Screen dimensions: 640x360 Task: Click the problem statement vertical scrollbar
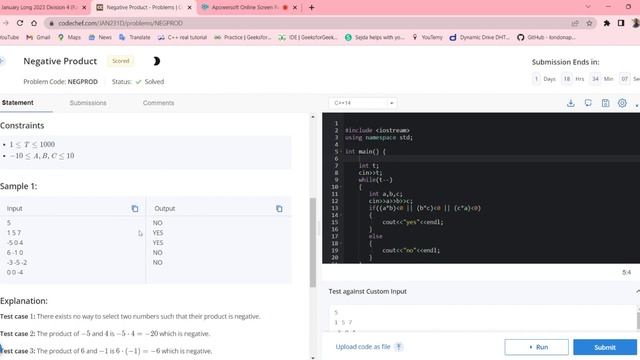[x=313, y=242]
